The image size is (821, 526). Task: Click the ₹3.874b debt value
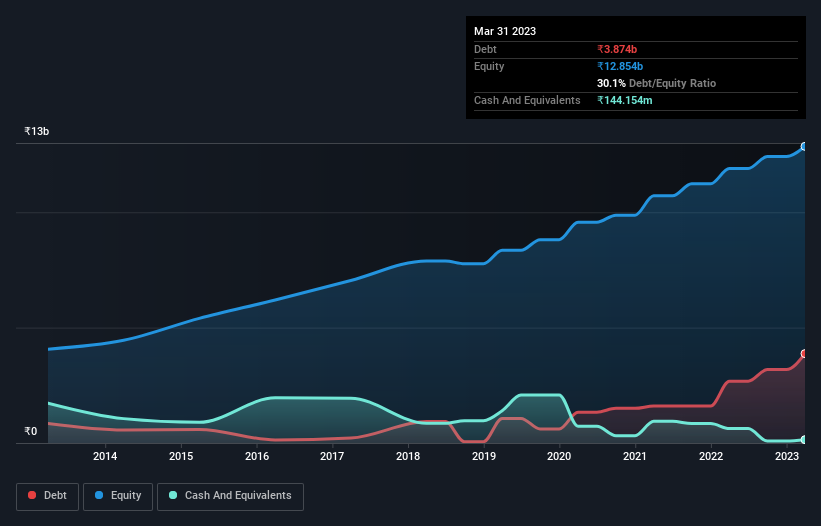point(617,49)
